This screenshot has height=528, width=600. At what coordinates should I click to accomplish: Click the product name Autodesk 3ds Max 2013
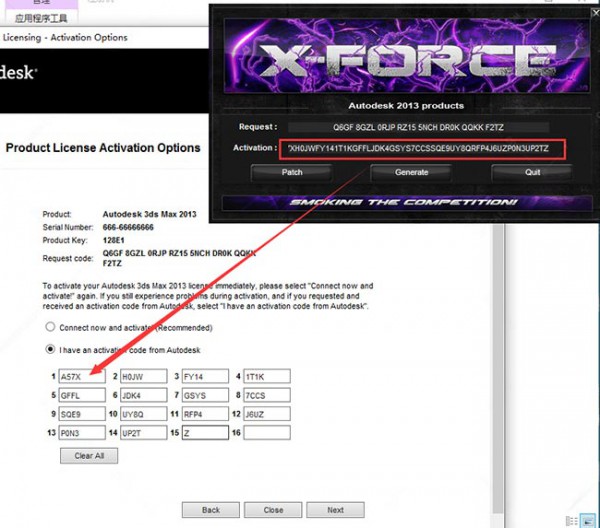click(149, 214)
